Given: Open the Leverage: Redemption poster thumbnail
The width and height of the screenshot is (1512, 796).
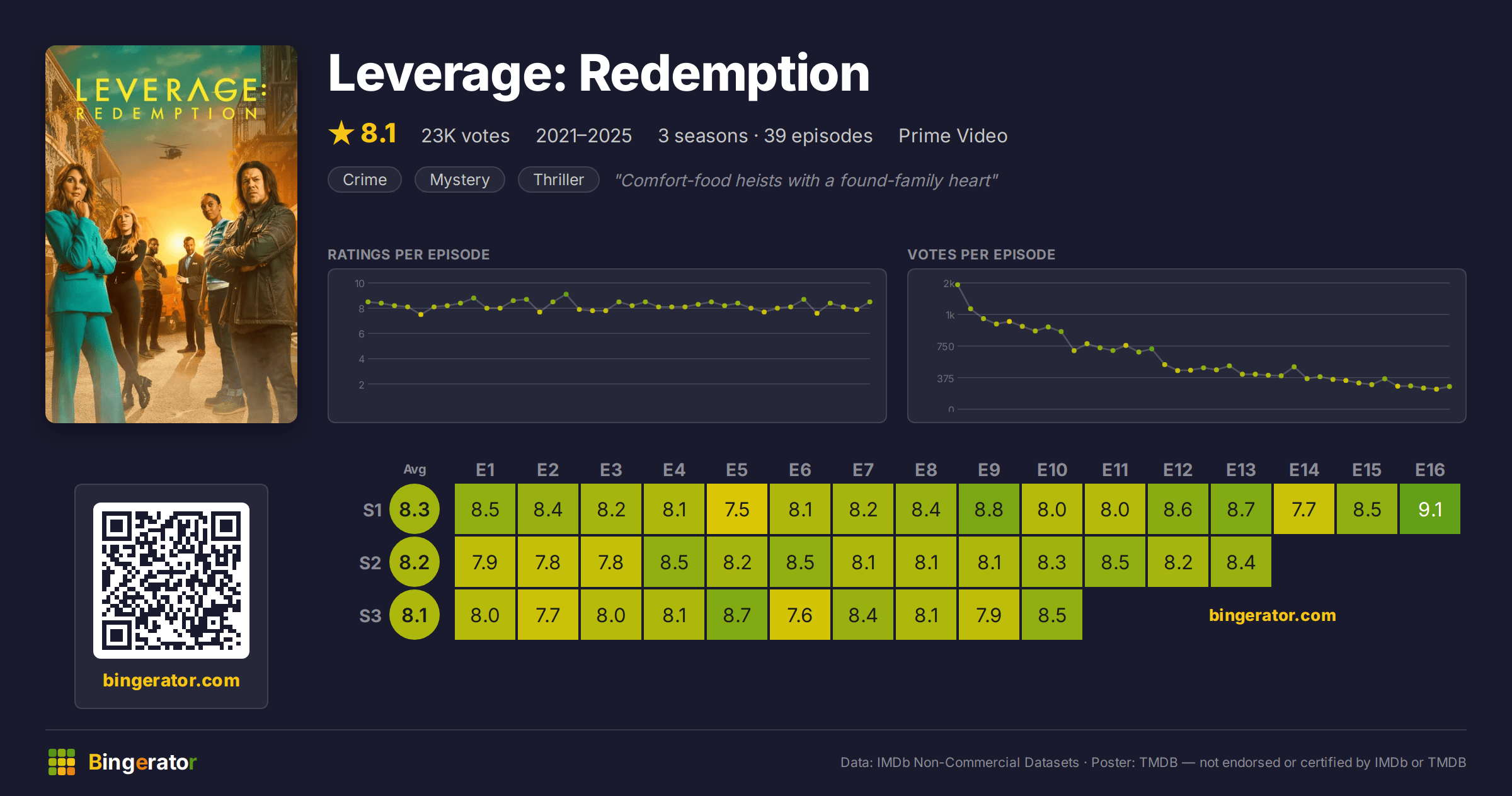Looking at the screenshot, I should (x=171, y=234).
